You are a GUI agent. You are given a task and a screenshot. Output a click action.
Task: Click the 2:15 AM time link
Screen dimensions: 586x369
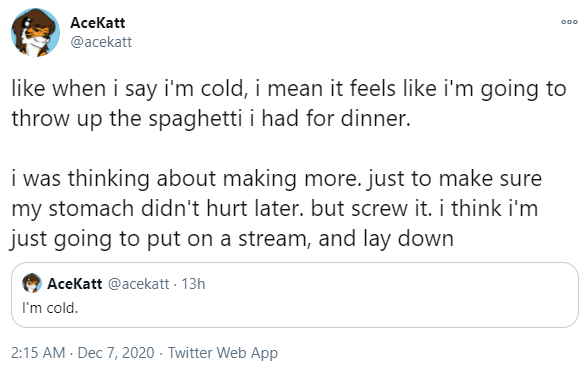38,353
